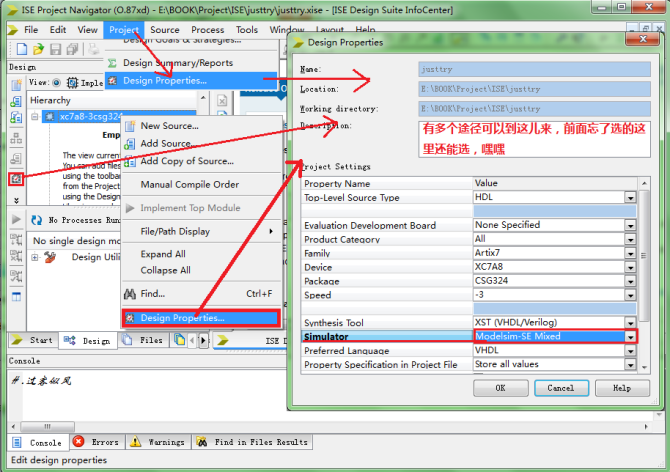The image size is (670, 472).
Task: Open the Simulator dropdown showing Modelsim-SE Mixed
Action: 630,337
